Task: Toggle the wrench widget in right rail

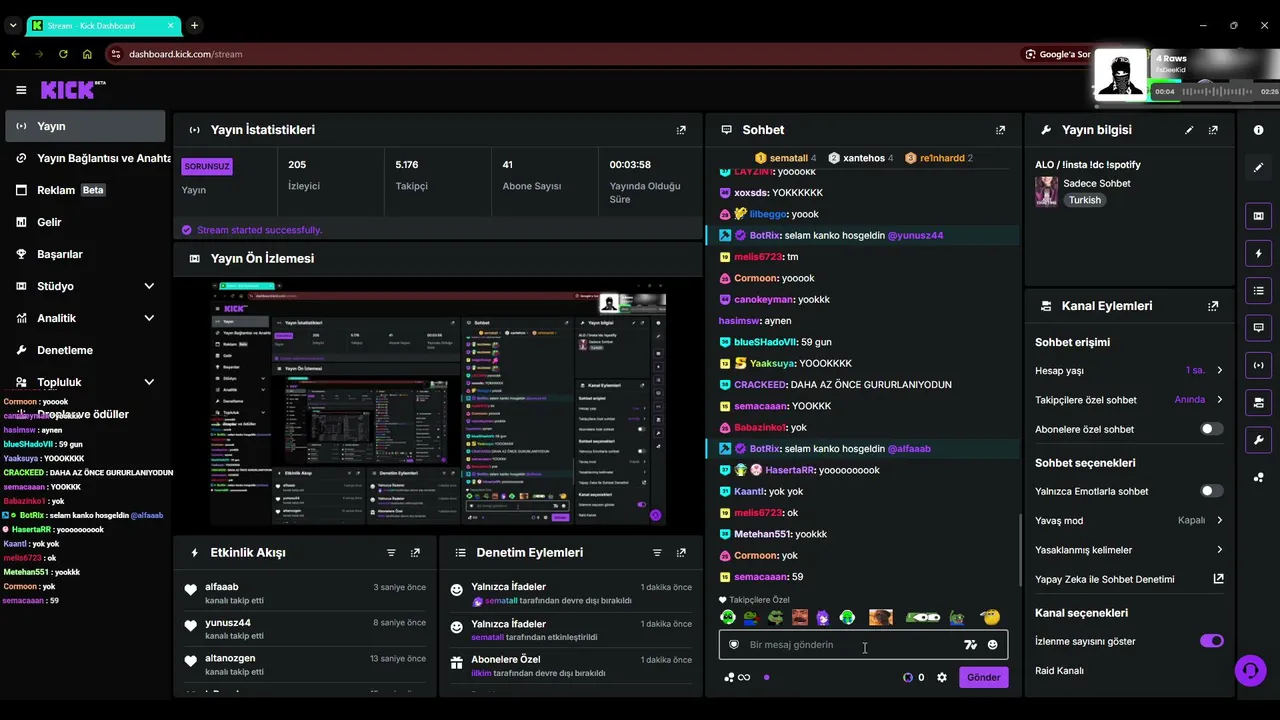Action: (x=1258, y=440)
